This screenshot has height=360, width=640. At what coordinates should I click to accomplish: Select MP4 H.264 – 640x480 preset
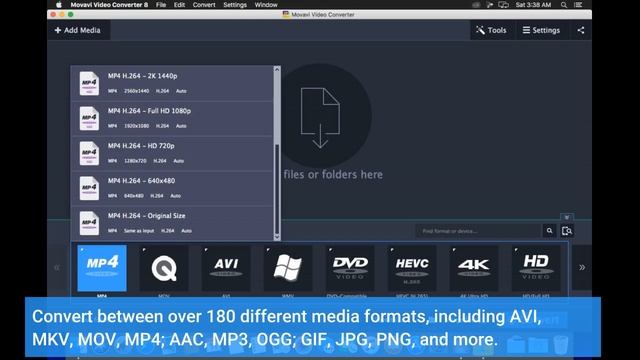coord(172,188)
